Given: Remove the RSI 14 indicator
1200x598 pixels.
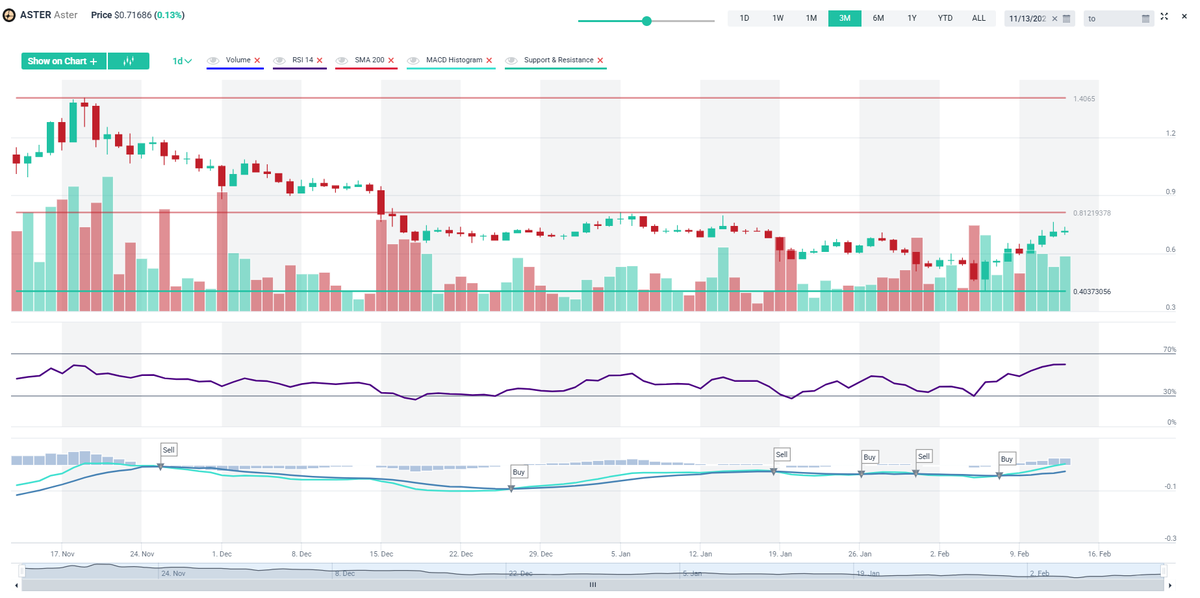Looking at the screenshot, I should pyautogui.click(x=320, y=60).
